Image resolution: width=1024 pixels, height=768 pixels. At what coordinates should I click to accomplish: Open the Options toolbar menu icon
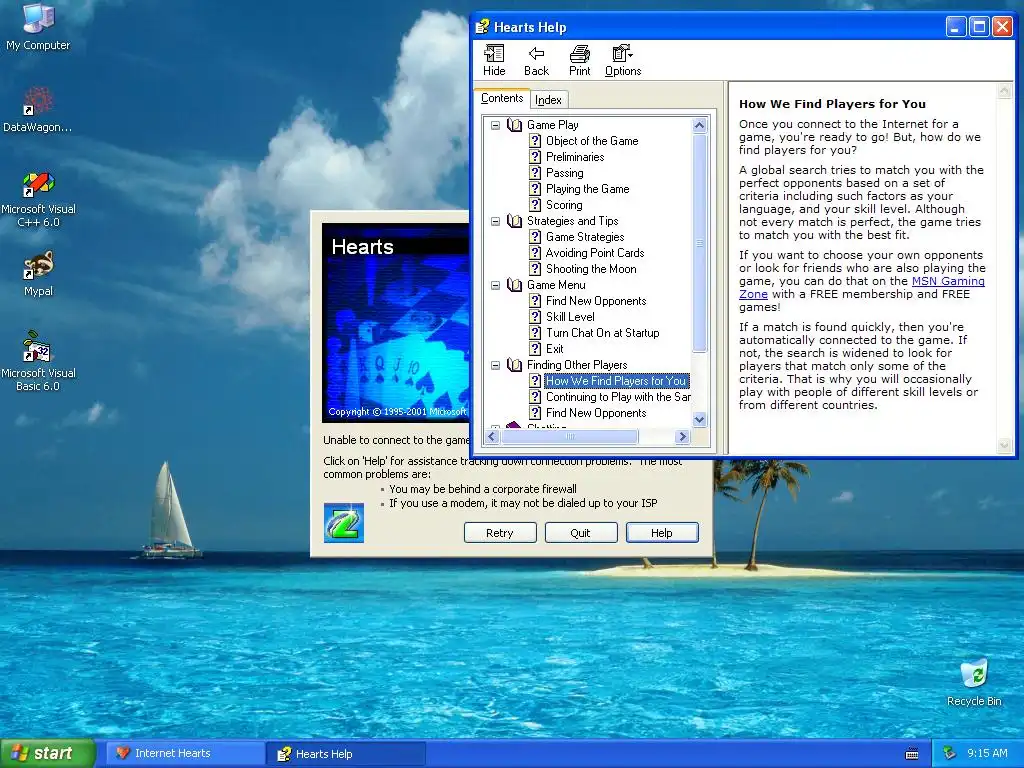click(x=622, y=54)
